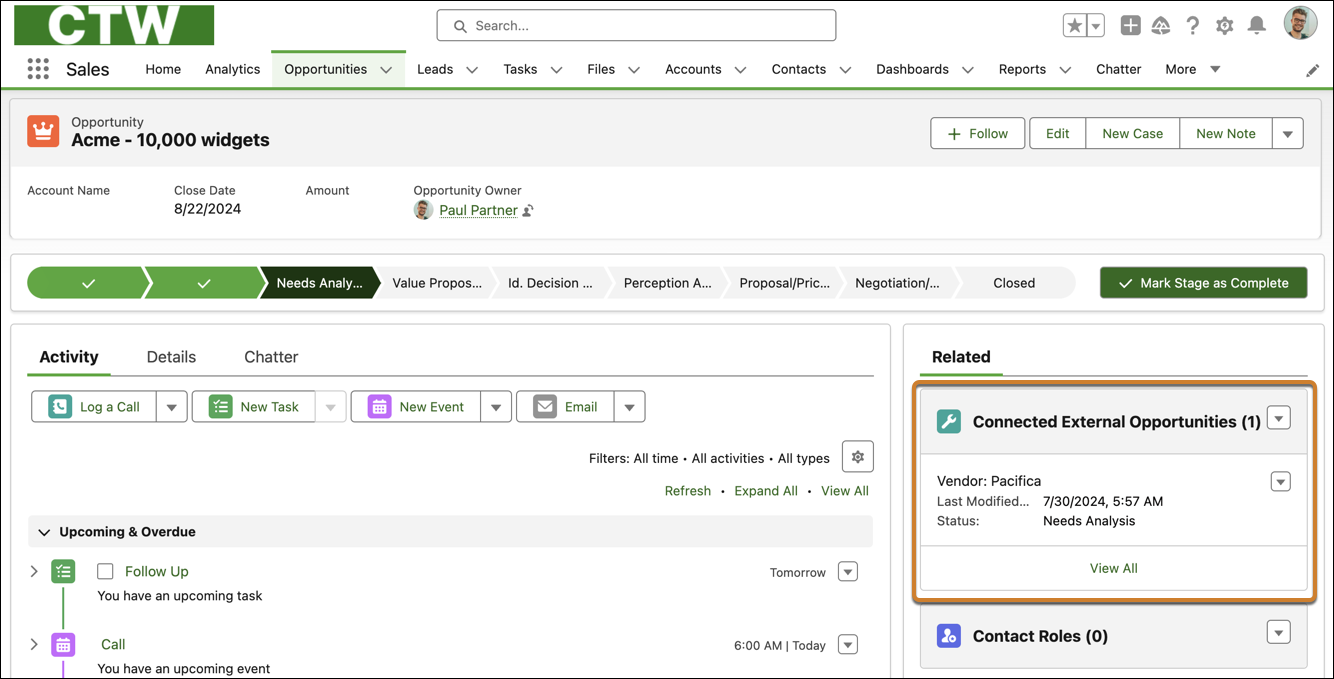Click View All in Connected External Opportunities

point(1113,568)
